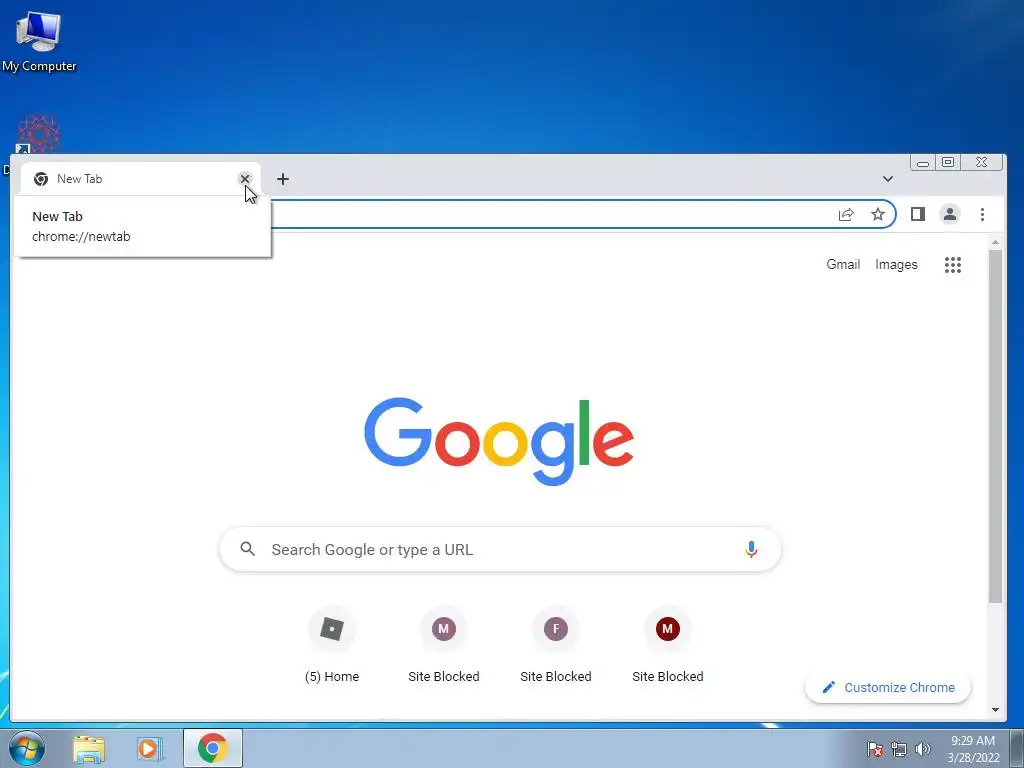Open the Chrome profile avatar

click(x=950, y=214)
